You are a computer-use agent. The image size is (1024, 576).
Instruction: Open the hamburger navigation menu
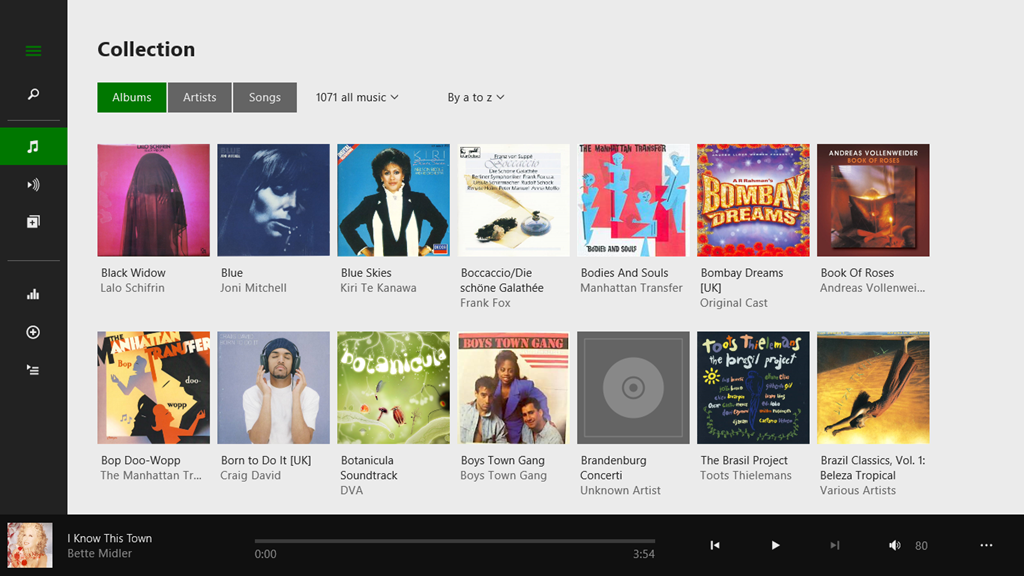[33, 51]
